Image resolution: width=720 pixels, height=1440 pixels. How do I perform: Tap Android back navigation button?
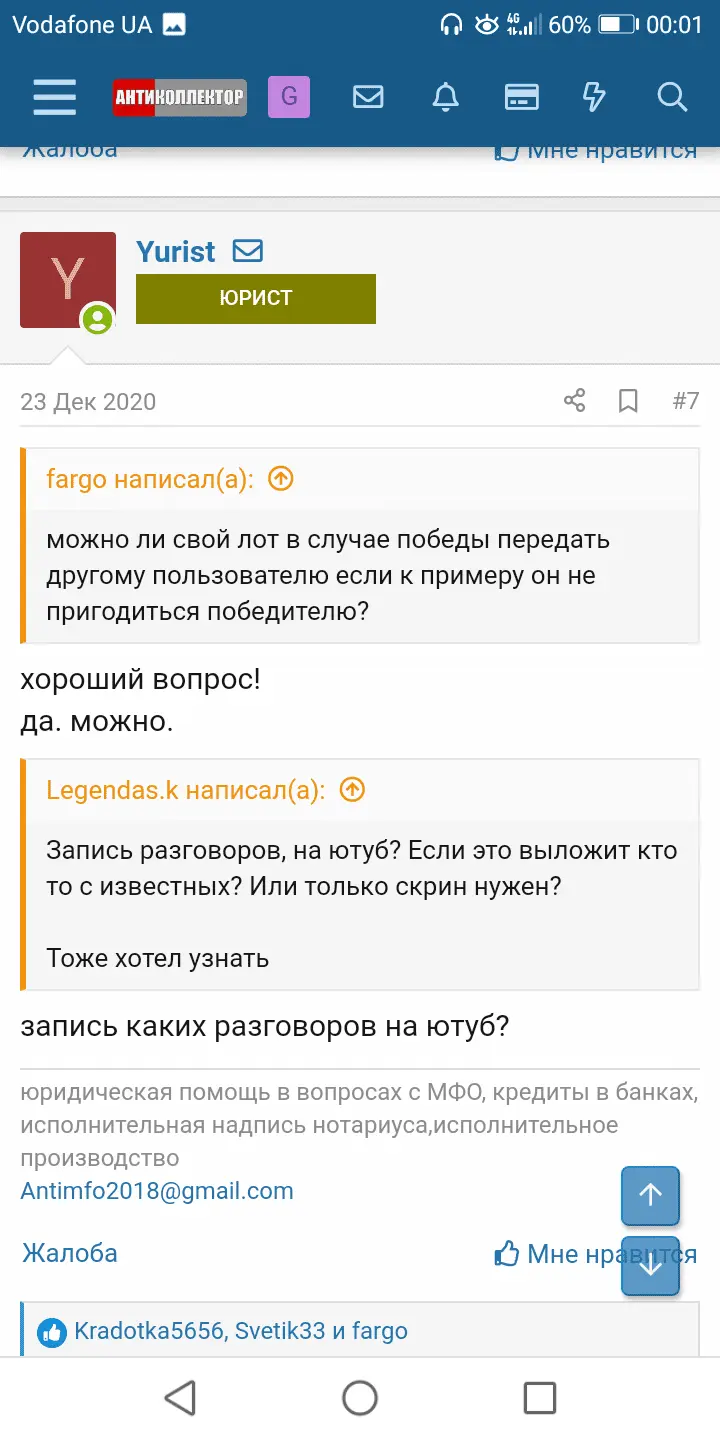tap(180, 1397)
